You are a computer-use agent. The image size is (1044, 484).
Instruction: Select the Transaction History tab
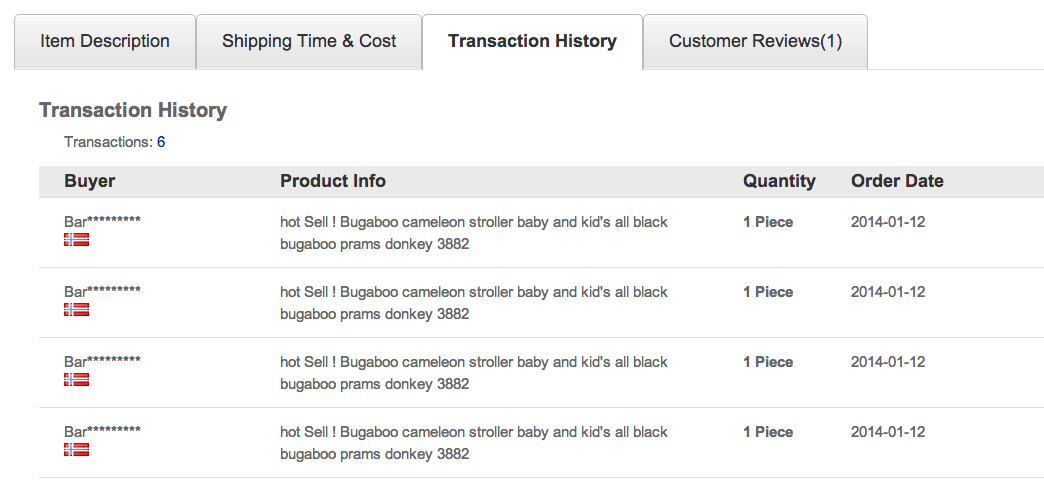tap(533, 41)
